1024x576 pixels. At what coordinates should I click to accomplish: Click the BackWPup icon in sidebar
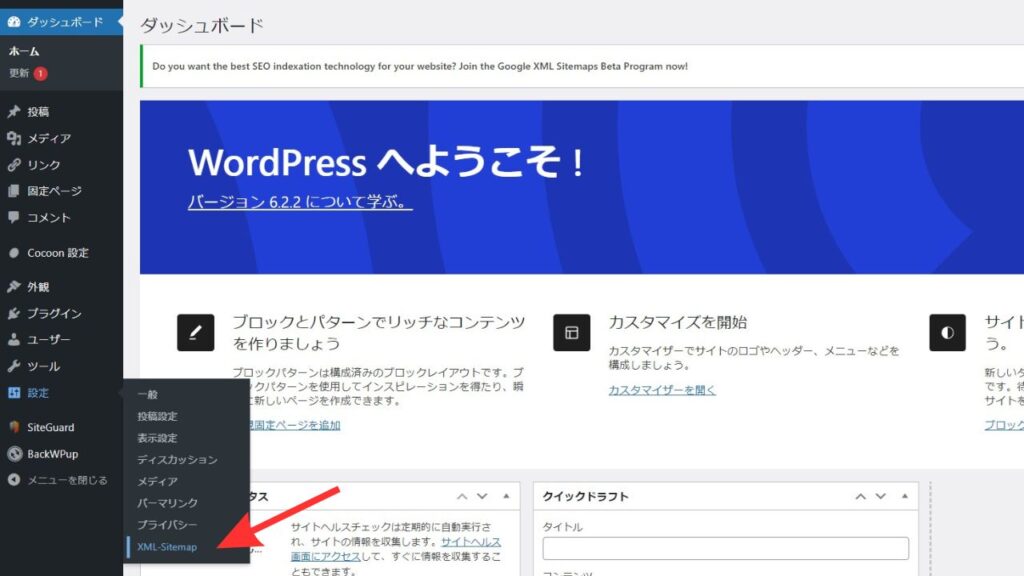[x=14, y=454]
